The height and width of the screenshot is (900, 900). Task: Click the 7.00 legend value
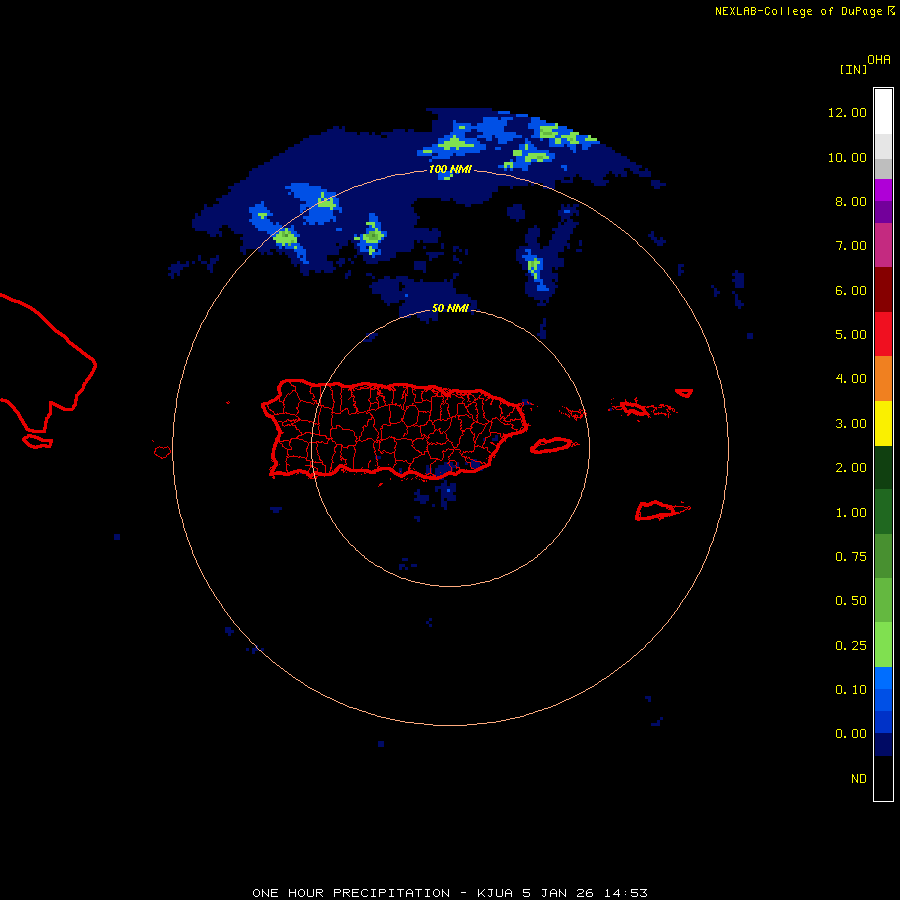tap(851, 246)
